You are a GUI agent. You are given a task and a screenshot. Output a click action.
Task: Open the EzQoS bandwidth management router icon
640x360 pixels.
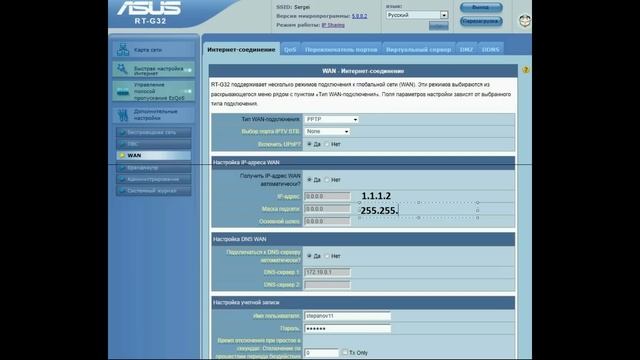[x=123, y=91]
